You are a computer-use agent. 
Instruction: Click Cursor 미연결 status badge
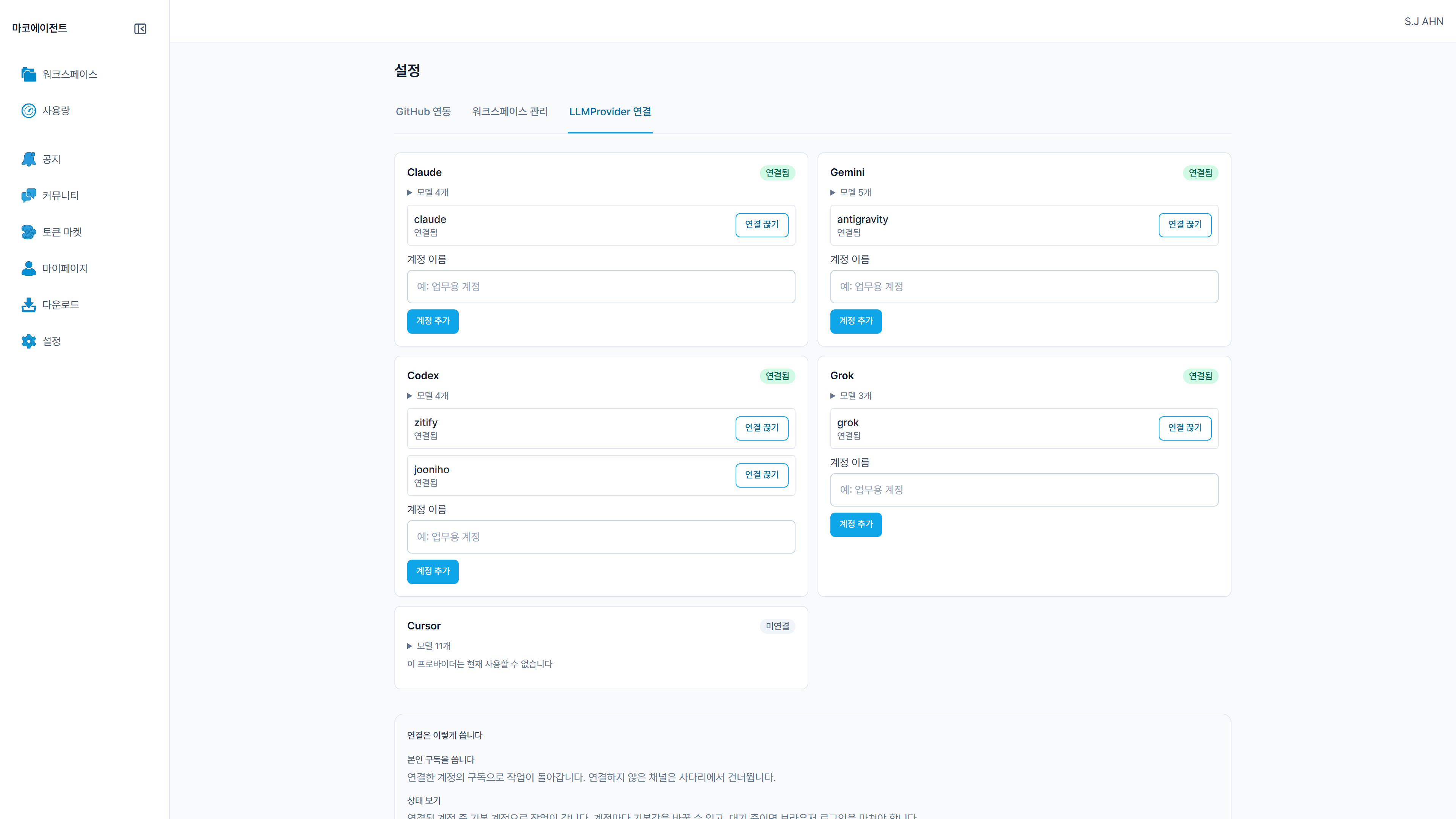coord(777,626)
